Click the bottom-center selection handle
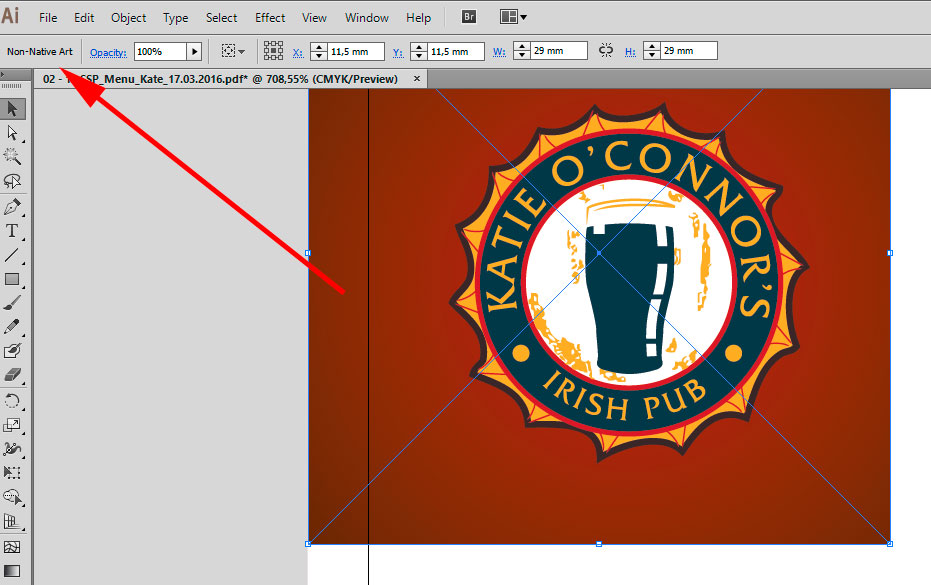Viewport: 931px width, 585px height. [599, 544]
